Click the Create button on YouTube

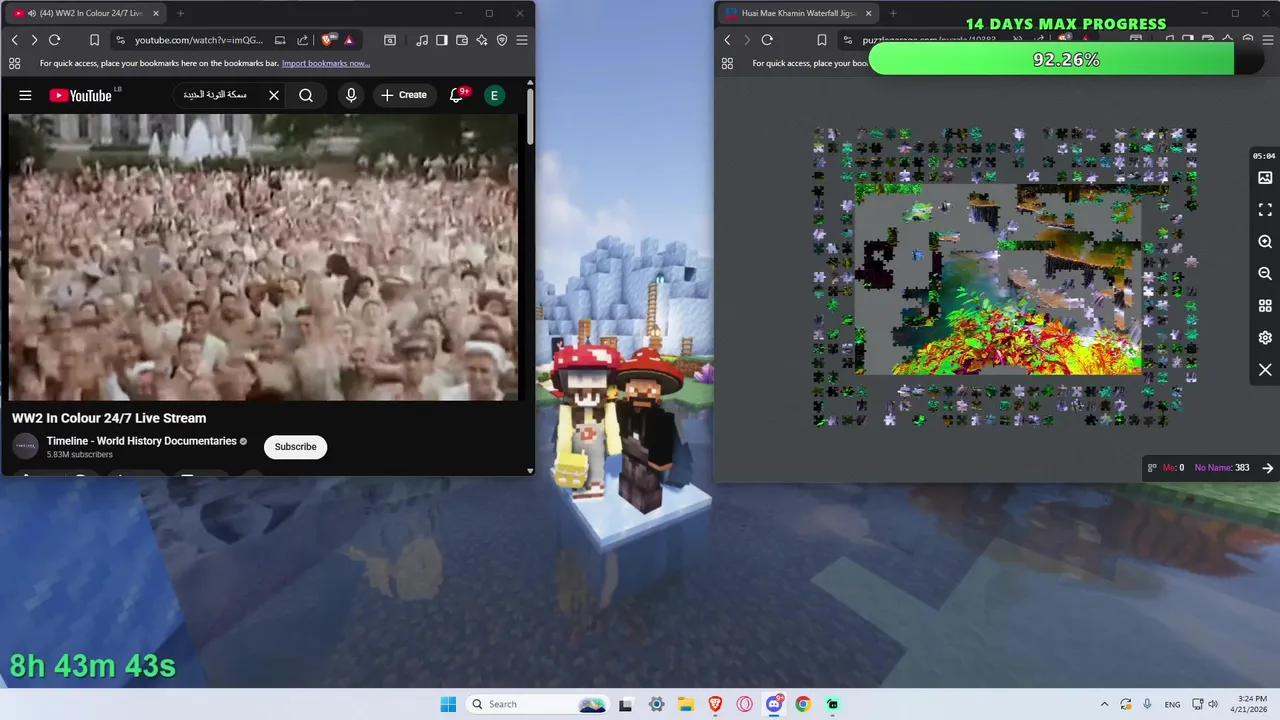pos(403,95)
